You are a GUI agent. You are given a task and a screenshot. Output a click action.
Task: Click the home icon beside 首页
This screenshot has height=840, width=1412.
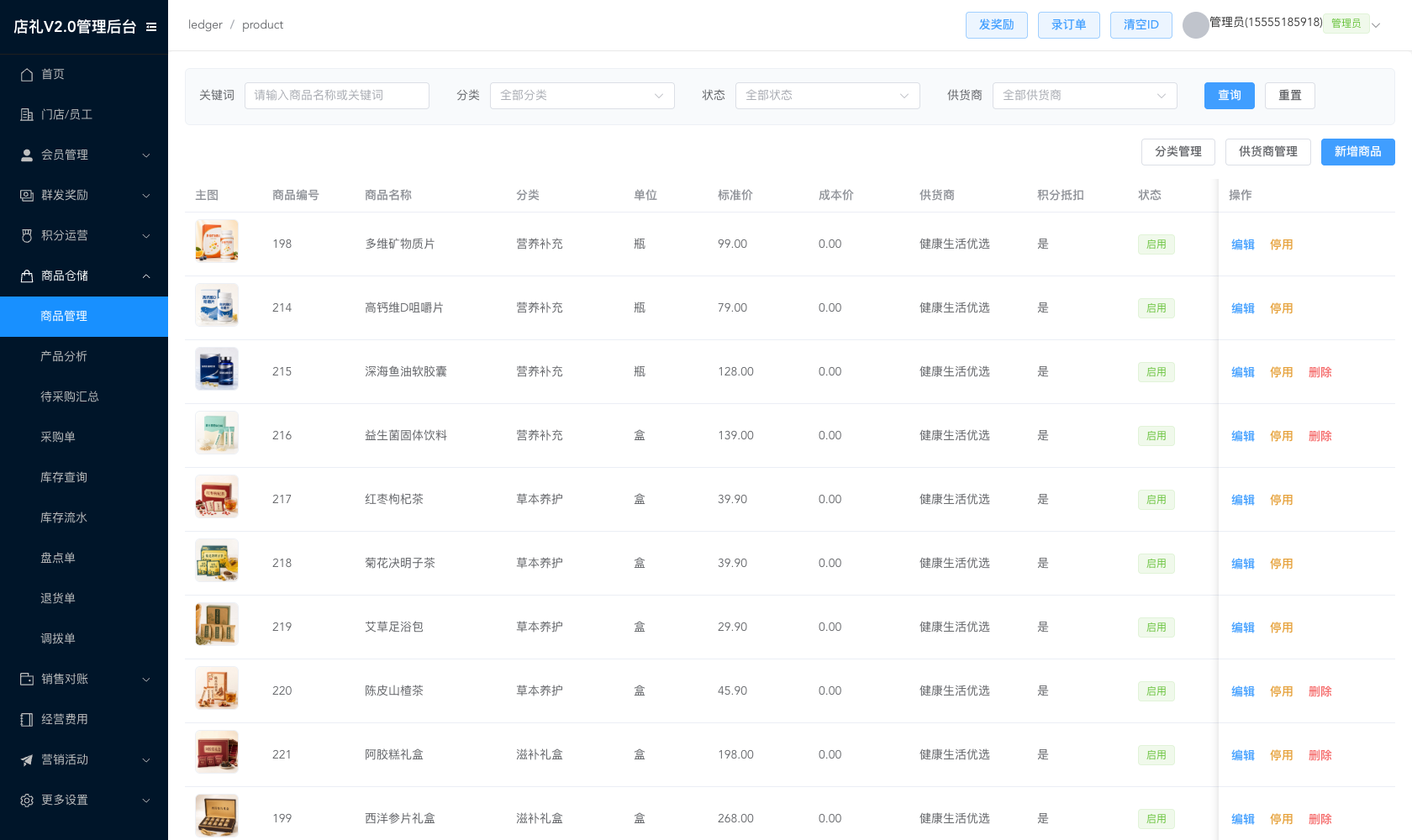tap(27, 74)
